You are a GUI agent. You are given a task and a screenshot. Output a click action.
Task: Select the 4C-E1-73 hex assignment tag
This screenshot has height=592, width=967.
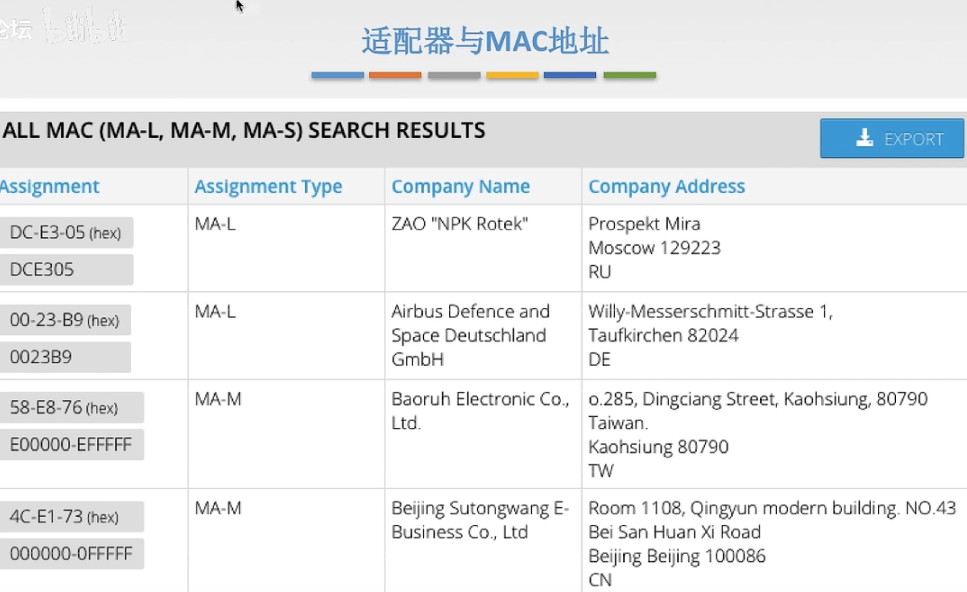click(70, 517)
